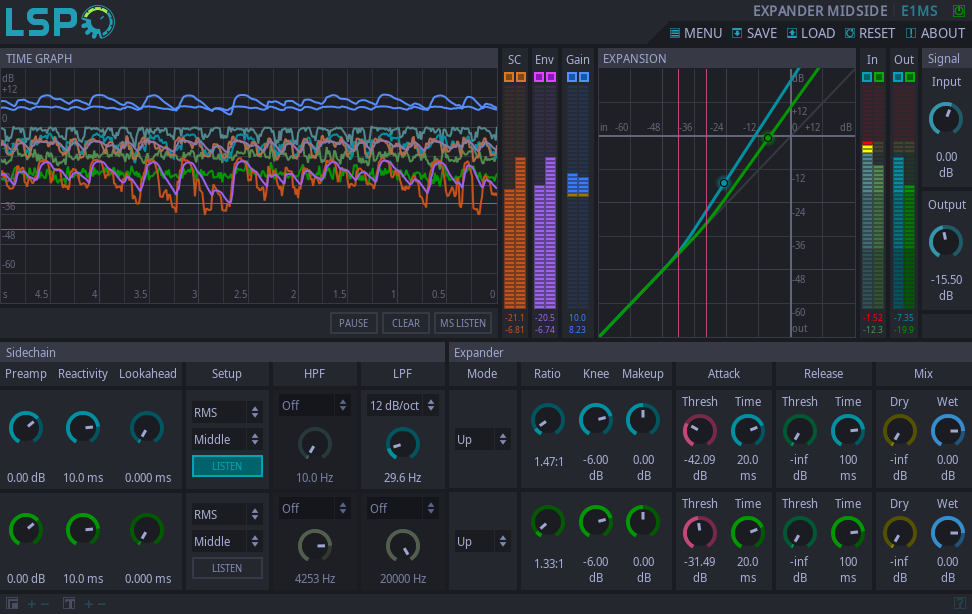Click the attack Thresh knob reading -42.09 dB
Screen dimensions: 972x614
700,430
